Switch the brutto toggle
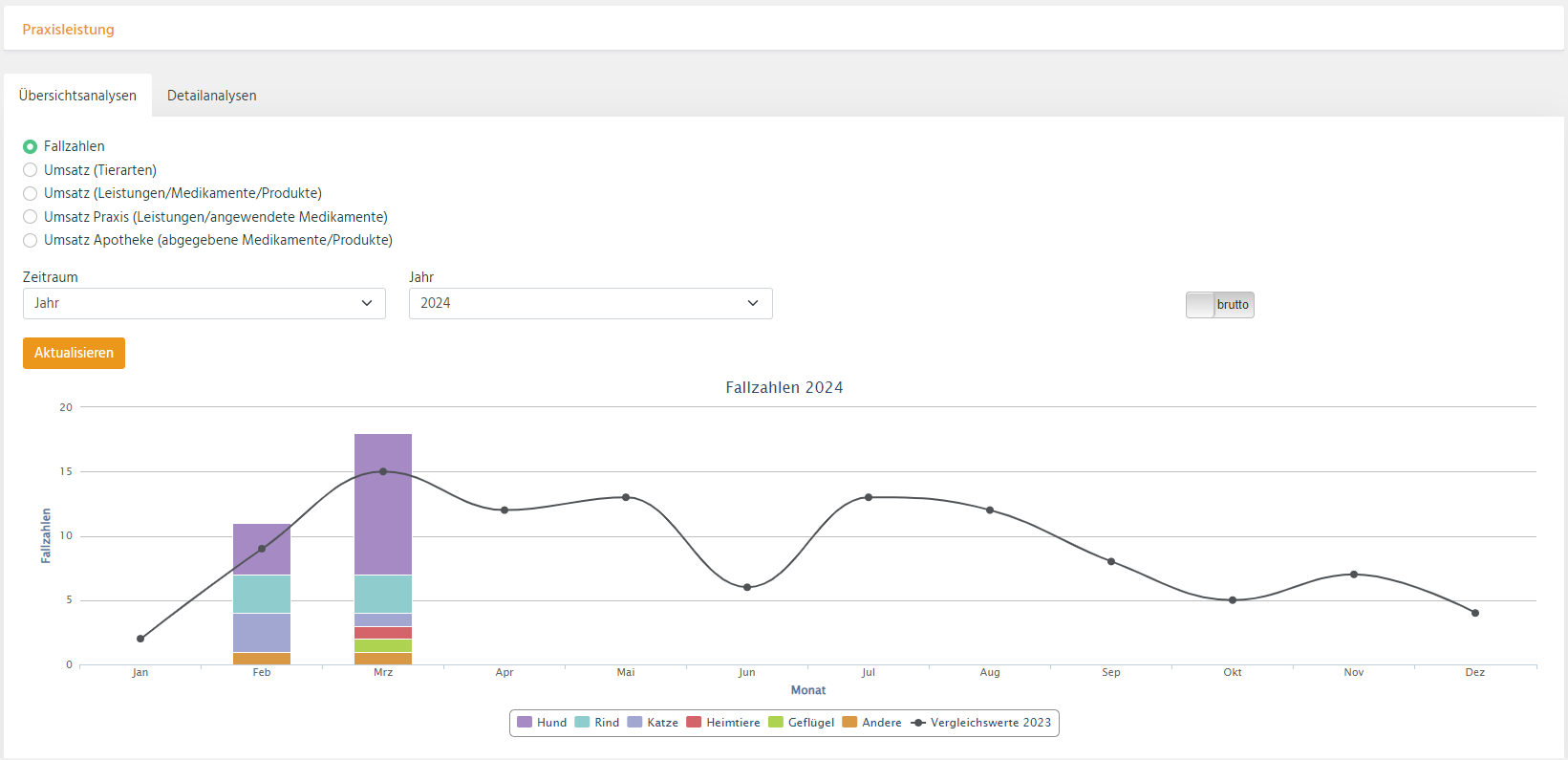1568x760 pixels. click(1219, 305)
